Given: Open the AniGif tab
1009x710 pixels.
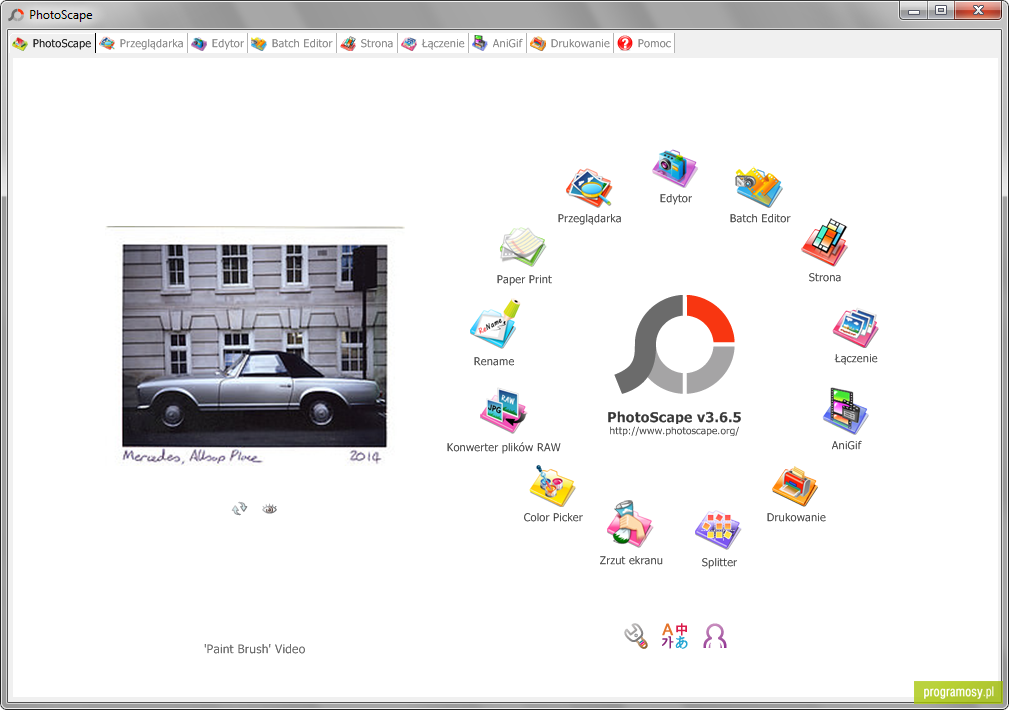Looking at the screenshot, I should 498,43.
